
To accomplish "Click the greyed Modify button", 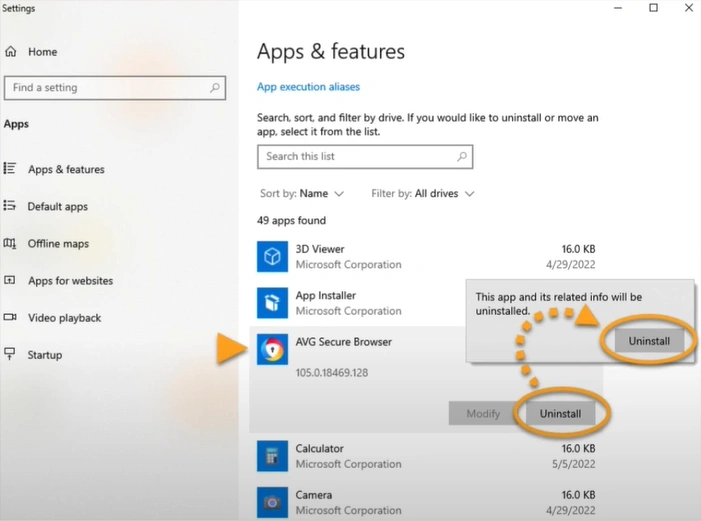I will (483, 414).
